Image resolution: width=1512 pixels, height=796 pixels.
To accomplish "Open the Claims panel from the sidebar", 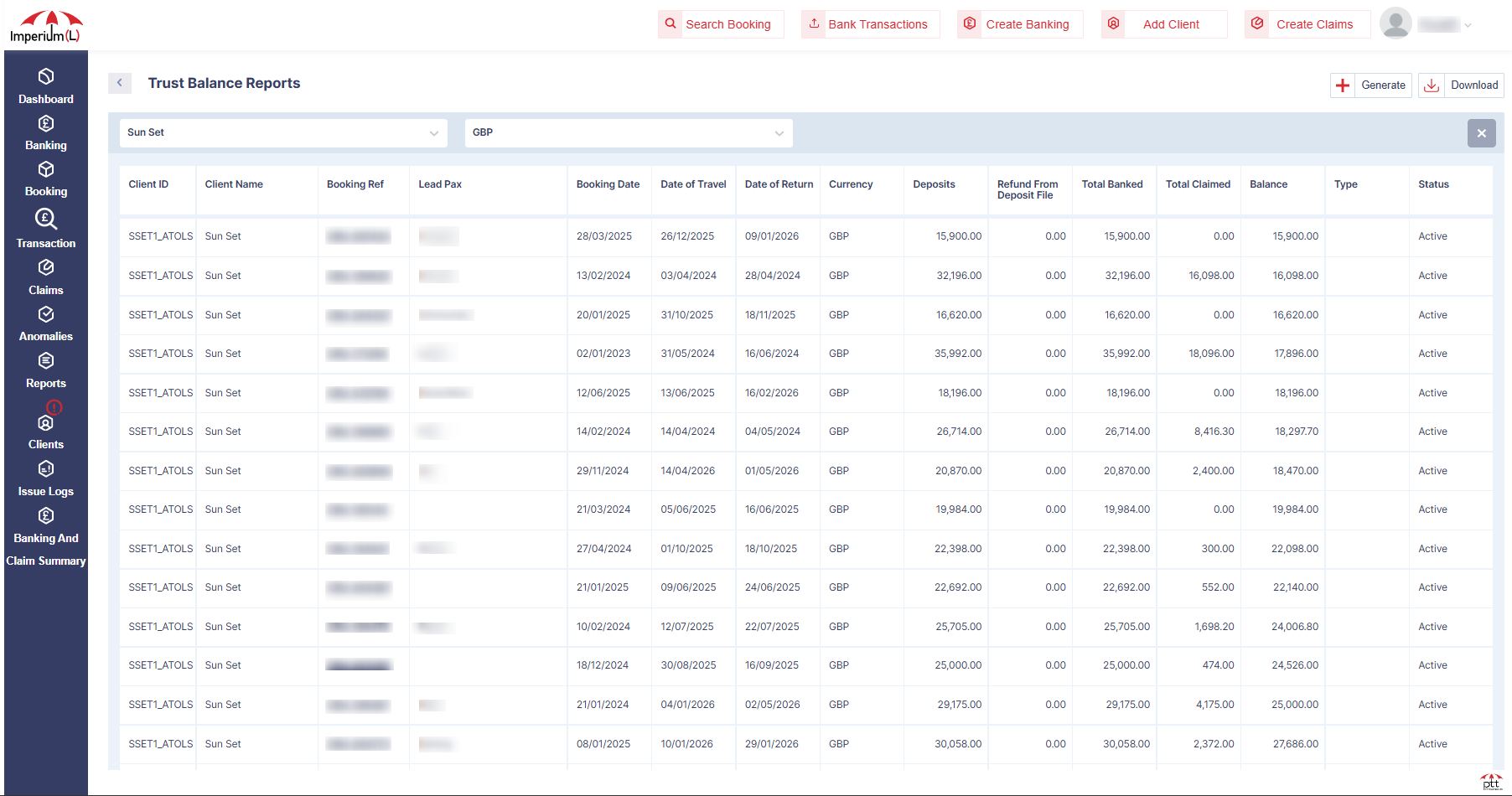I will coord(46,277).
